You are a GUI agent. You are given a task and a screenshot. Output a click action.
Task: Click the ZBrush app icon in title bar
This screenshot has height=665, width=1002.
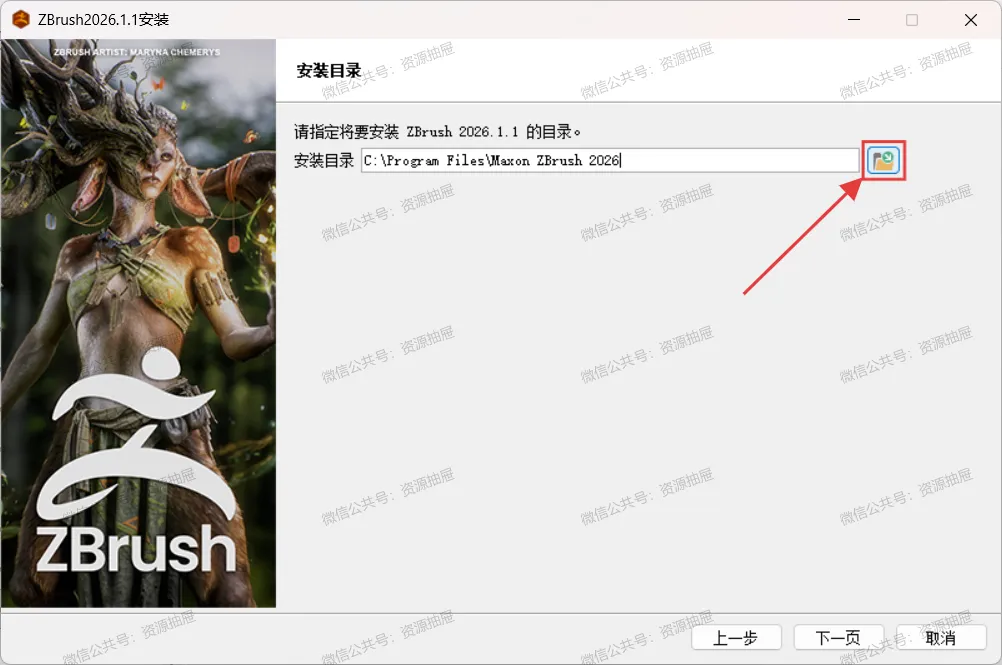tap(21, 20)
